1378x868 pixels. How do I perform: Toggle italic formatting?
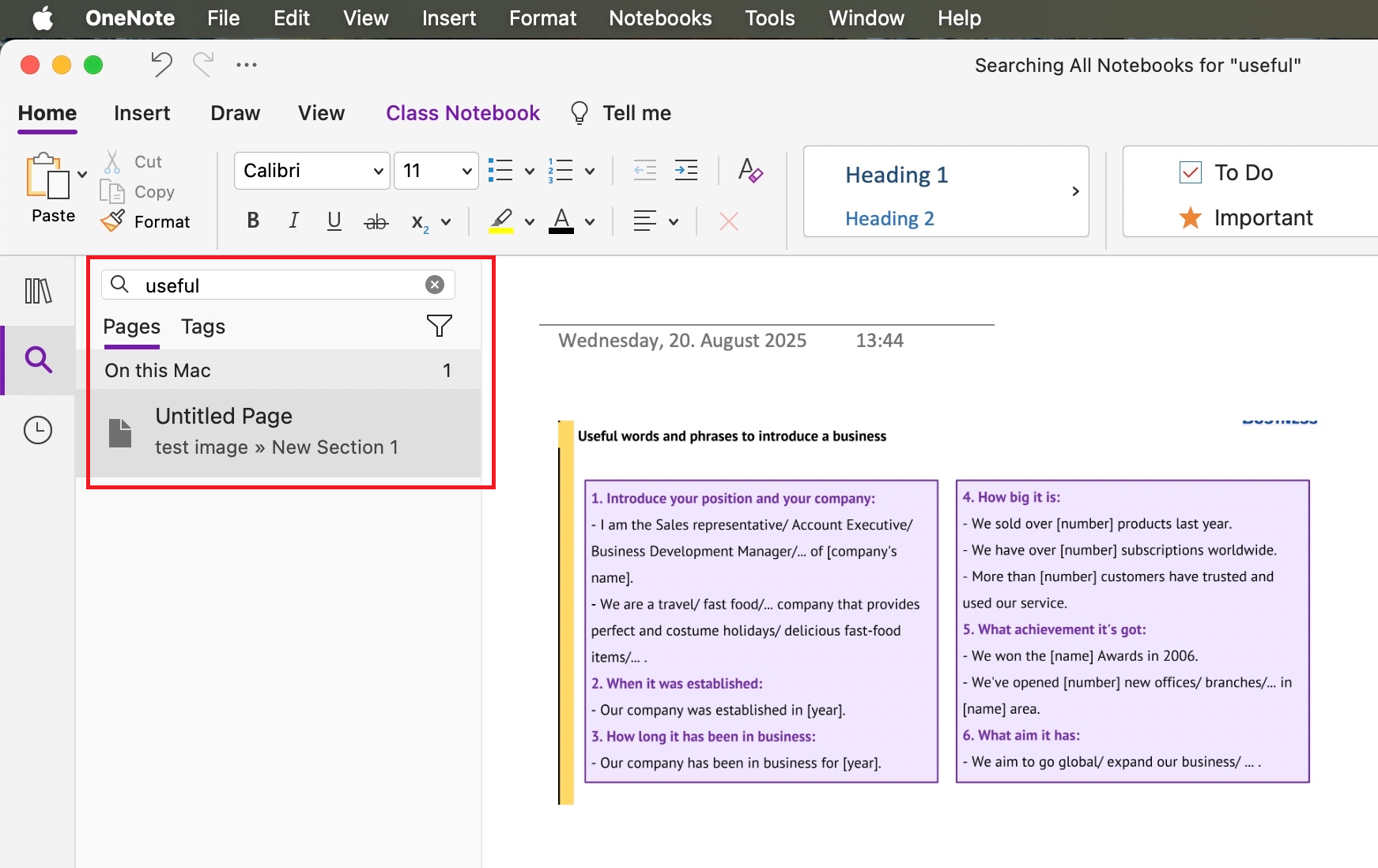[x=293, y=221]
